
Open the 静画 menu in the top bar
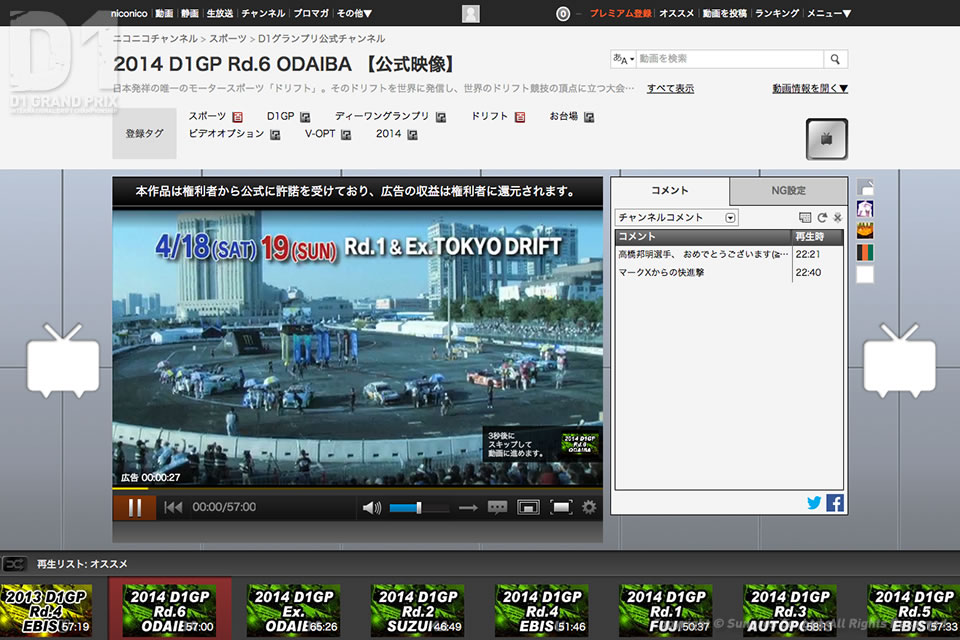click(x=190, y=13)
